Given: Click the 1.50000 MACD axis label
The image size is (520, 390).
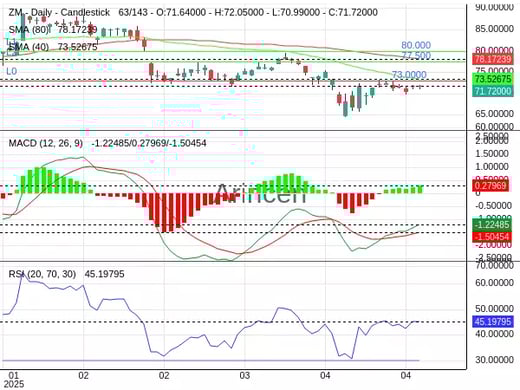Looking at the screenshot, I should (x=492, y=154).
